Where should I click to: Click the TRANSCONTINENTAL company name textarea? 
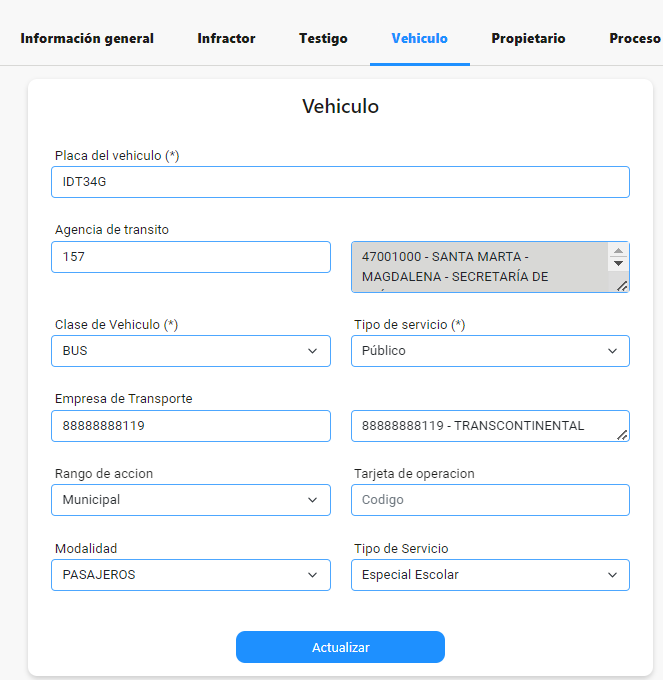click(490, 426)
